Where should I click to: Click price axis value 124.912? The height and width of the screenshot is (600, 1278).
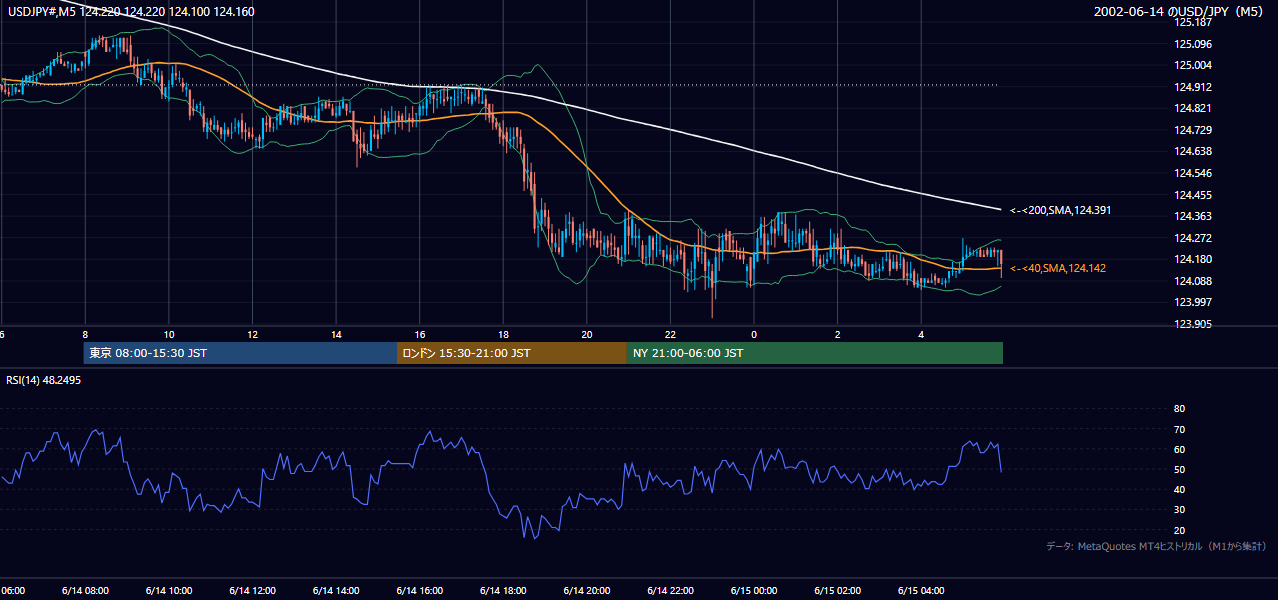tap(1193, 87)
